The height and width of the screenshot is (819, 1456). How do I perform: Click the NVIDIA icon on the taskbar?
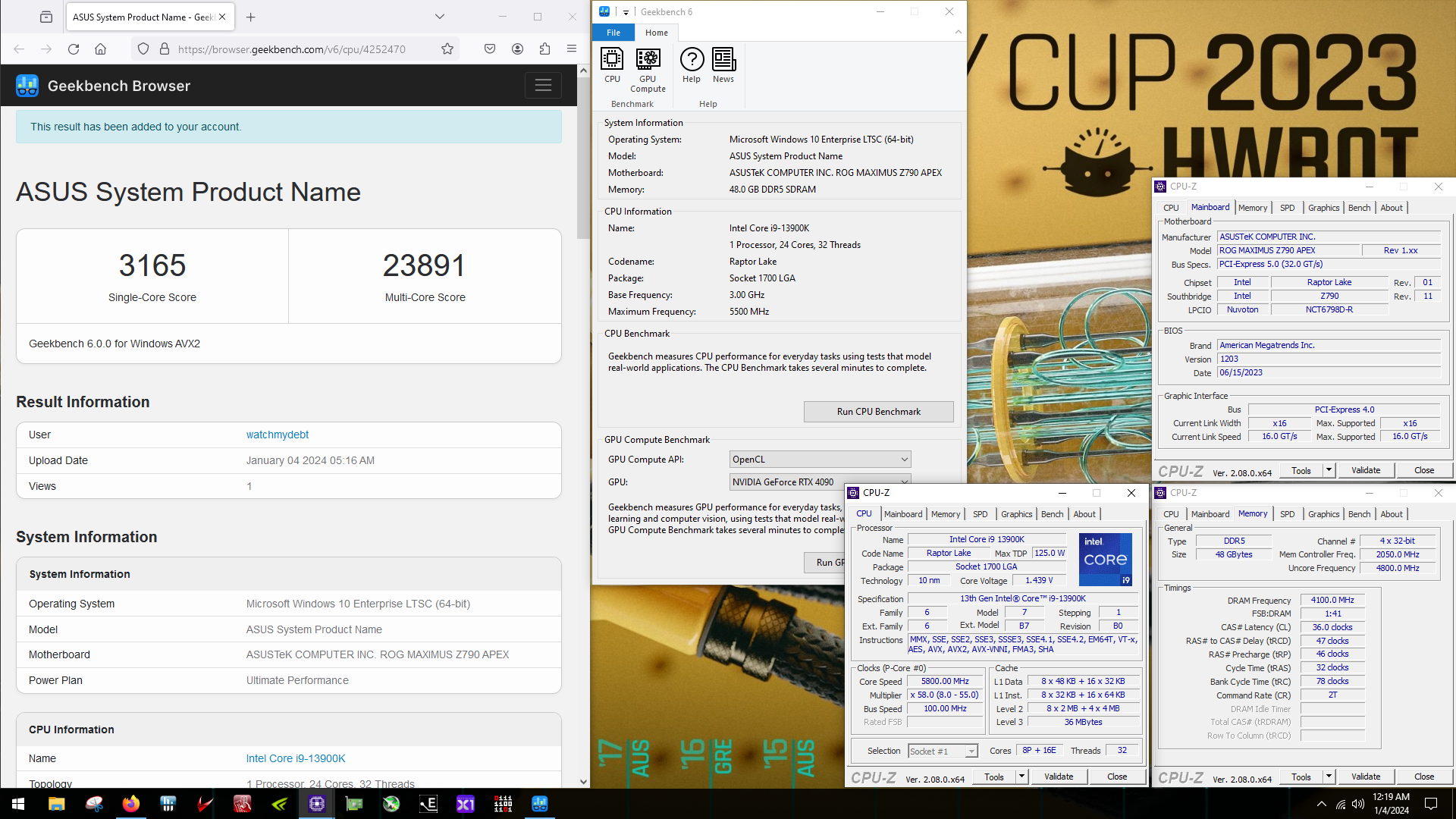click(280, 804)
